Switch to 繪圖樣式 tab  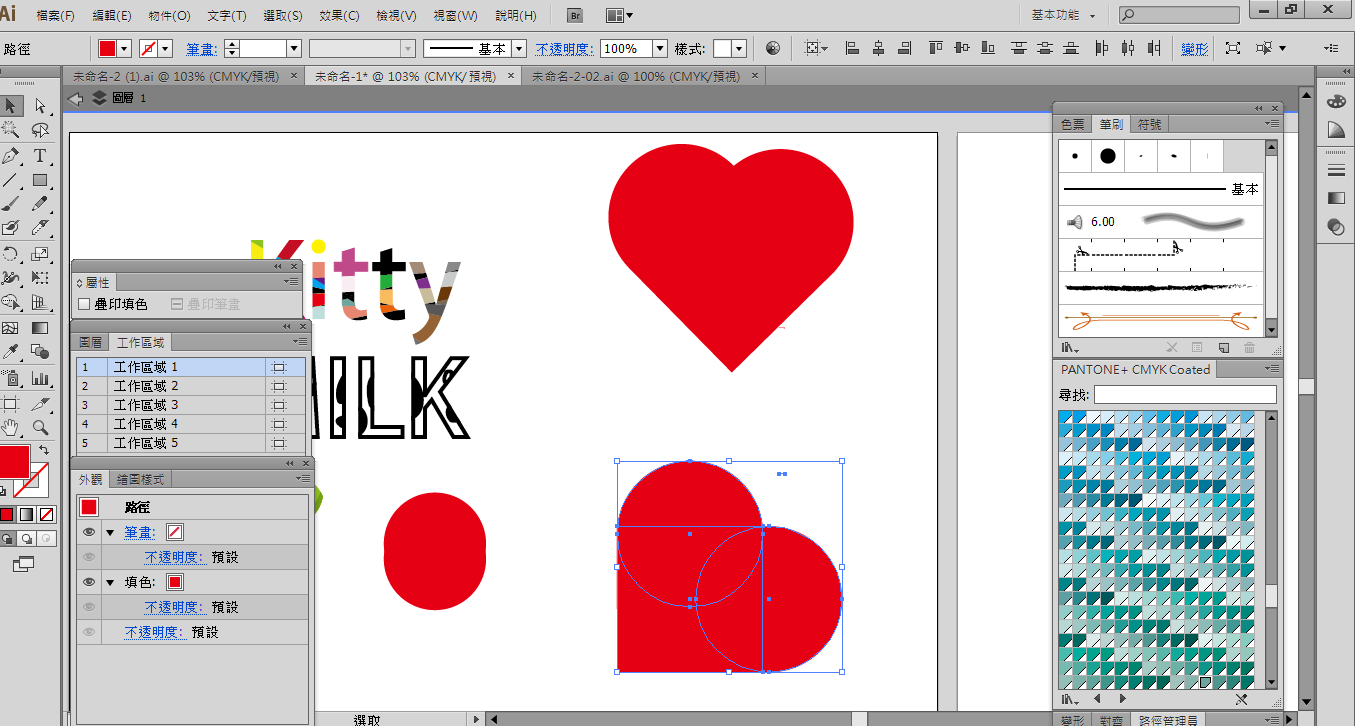(x=142, y=480)
